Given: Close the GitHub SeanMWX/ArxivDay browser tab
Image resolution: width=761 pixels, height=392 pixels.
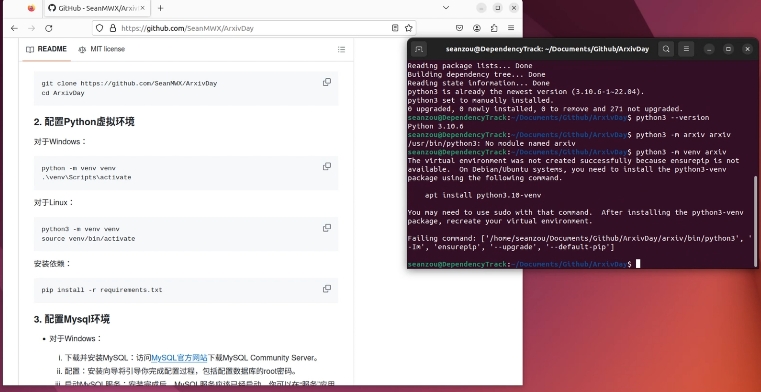Looking at the screenshot, I should tap(142, 8).
